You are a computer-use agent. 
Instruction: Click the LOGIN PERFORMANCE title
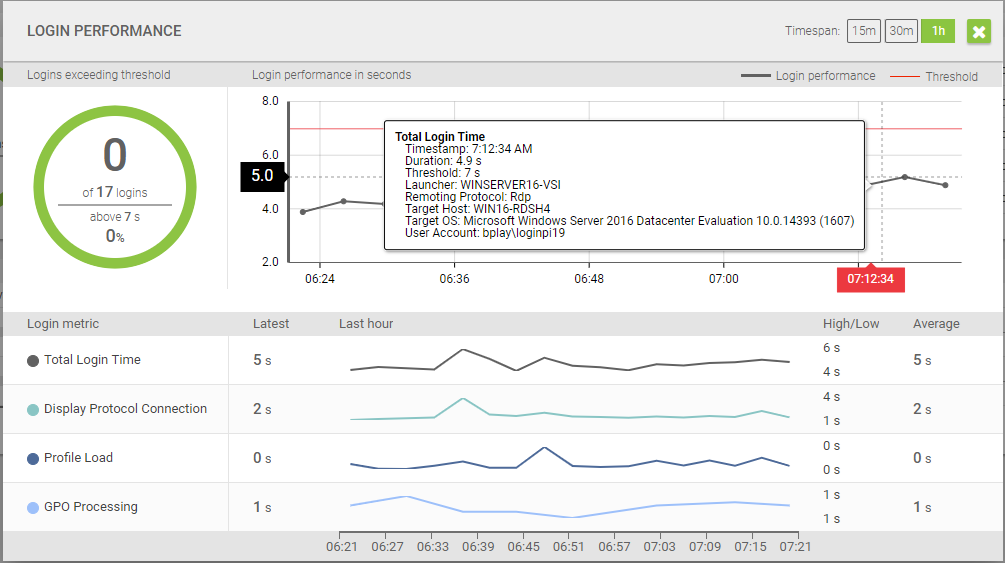pyautogui.click(x=104, y=31)
